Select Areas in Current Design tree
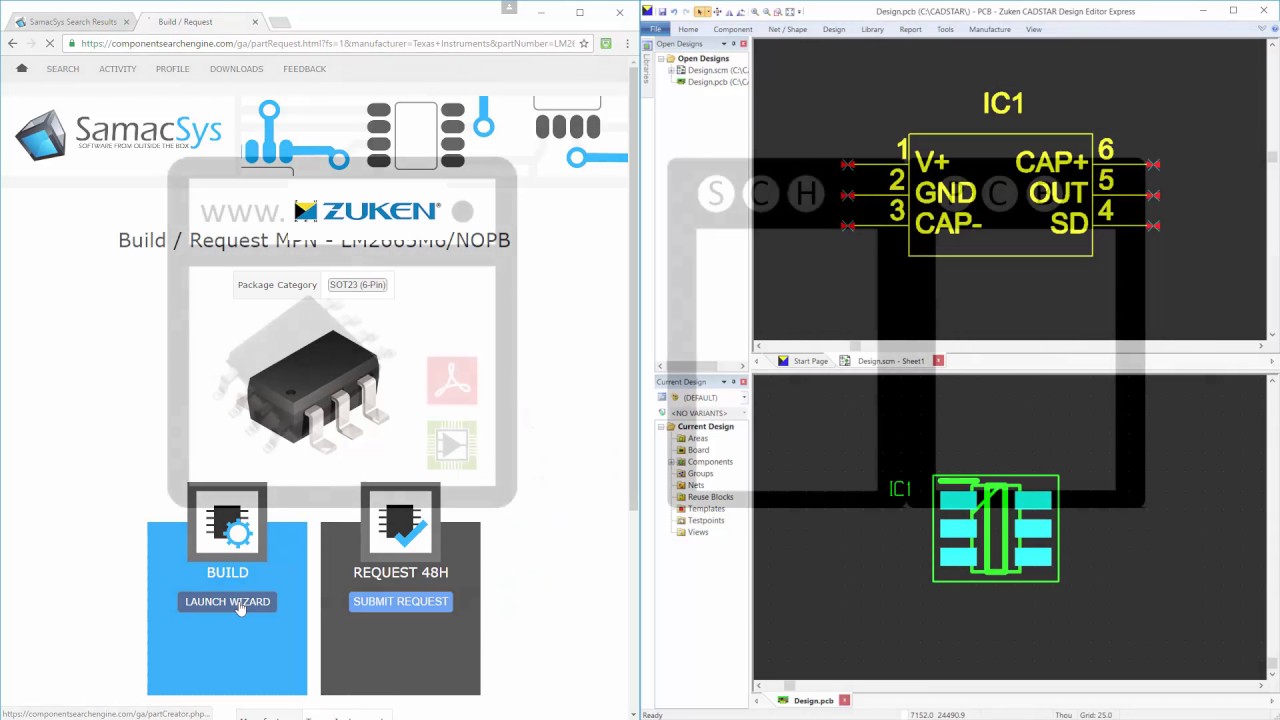This screenshot has height=720, width=1280. (x=697, y=438)
